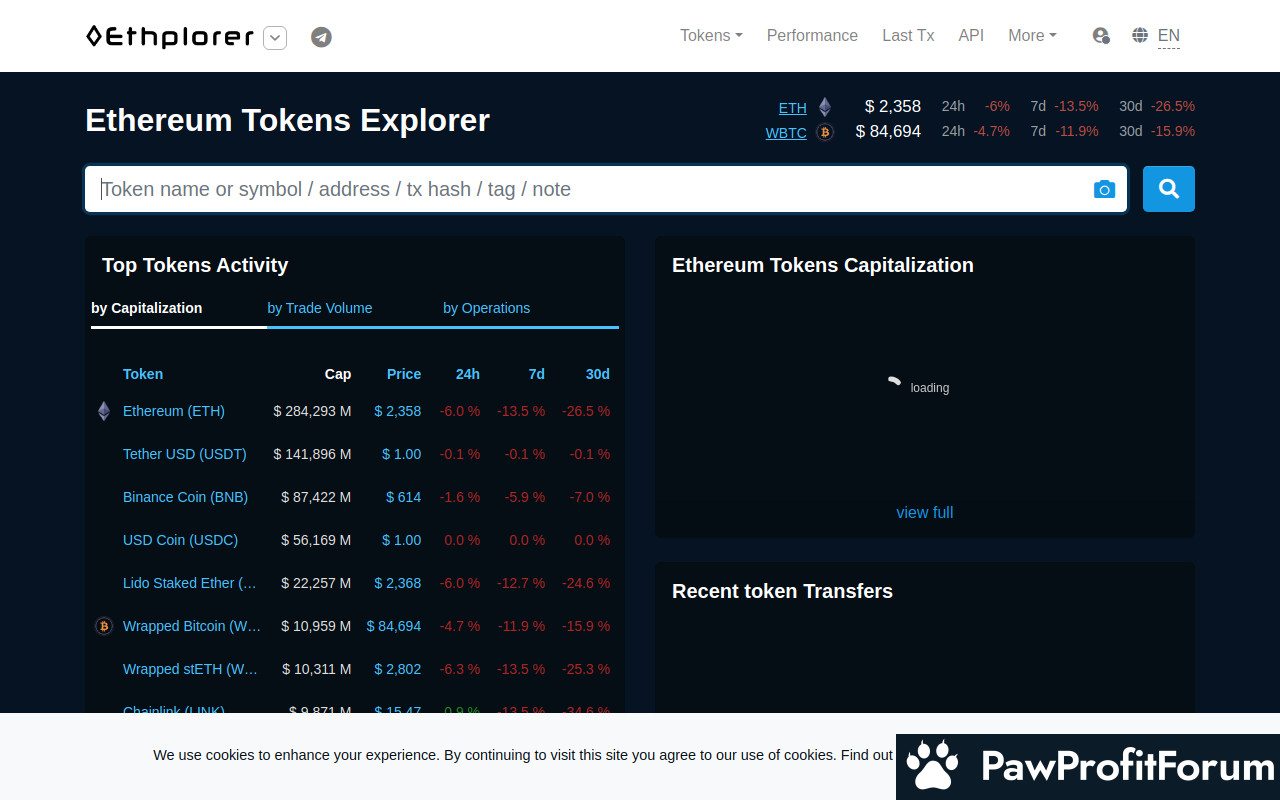Click the 7d column header
Viewport: 1280px width, 800px height.
coord(537,374)
